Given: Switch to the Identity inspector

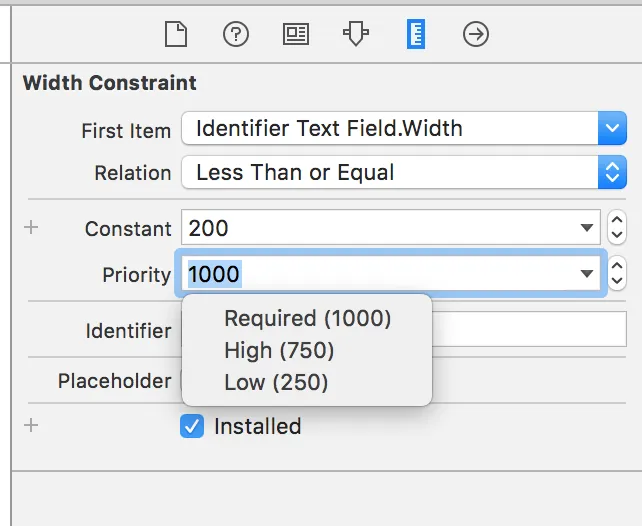Looking at the screenshot, I should tap(296, 35).
